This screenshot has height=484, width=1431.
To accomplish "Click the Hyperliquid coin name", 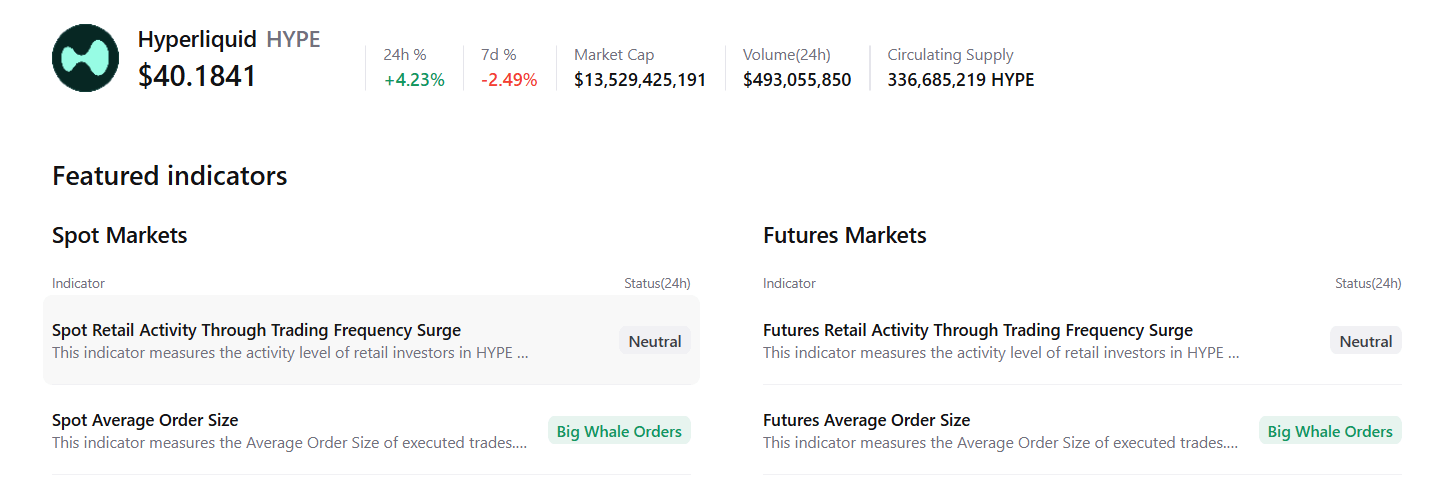I will (197, 39).
